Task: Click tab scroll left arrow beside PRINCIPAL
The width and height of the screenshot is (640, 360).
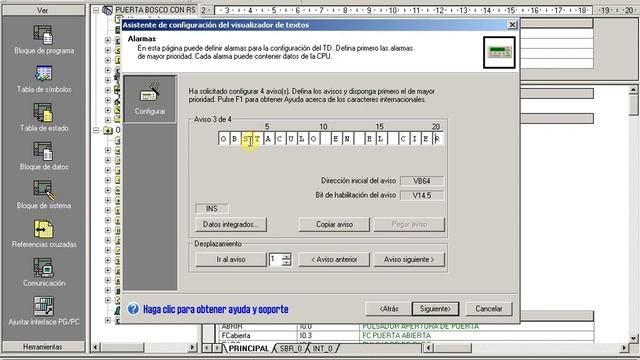Action: 207,348
